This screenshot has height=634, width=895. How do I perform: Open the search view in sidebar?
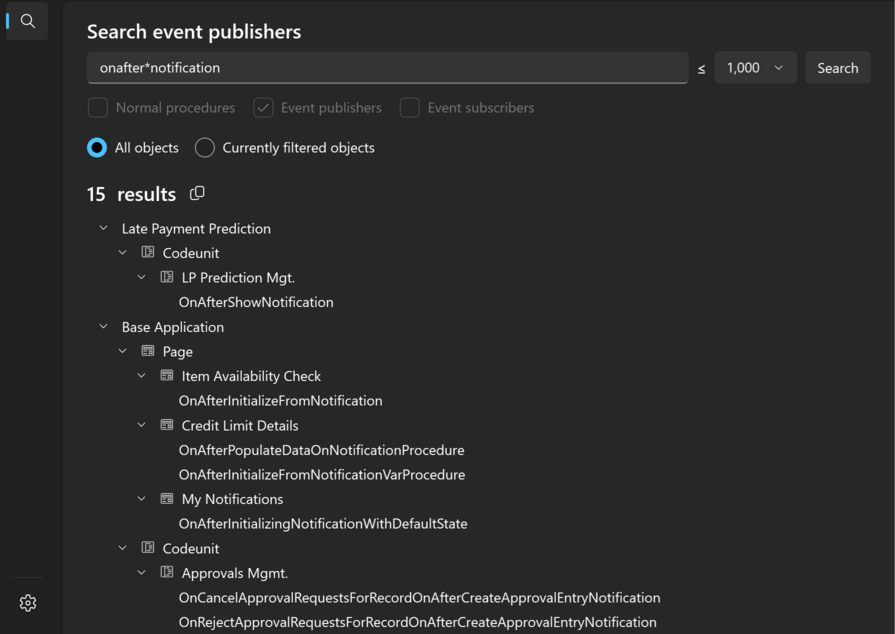[27, 21]
